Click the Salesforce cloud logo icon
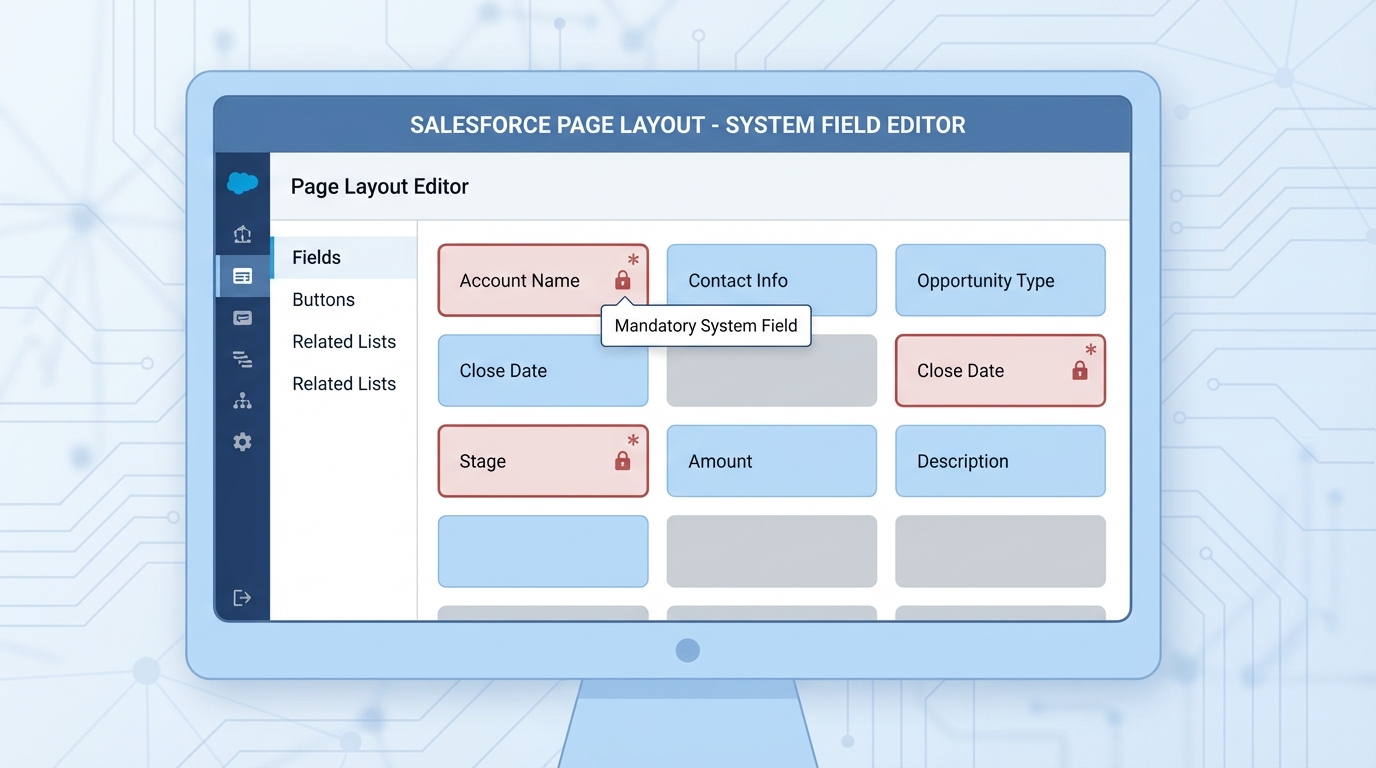The image size is (1376, 768). point(242,184)
